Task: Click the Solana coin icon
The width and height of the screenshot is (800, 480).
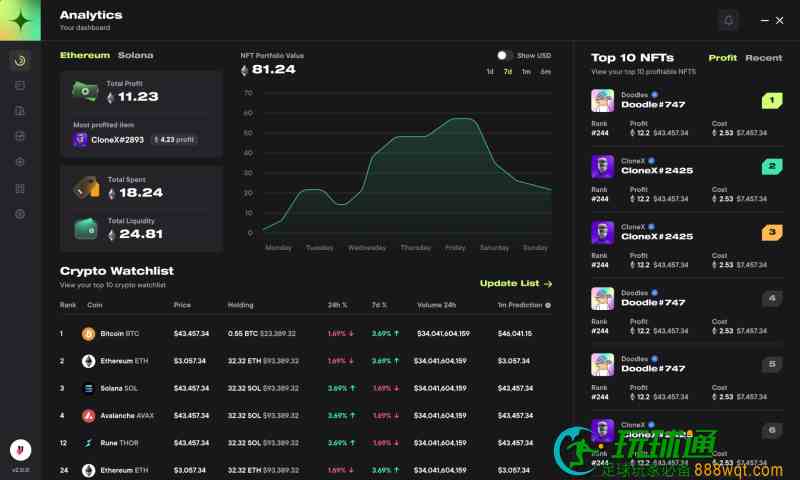Action: click(x=88, y=389)
